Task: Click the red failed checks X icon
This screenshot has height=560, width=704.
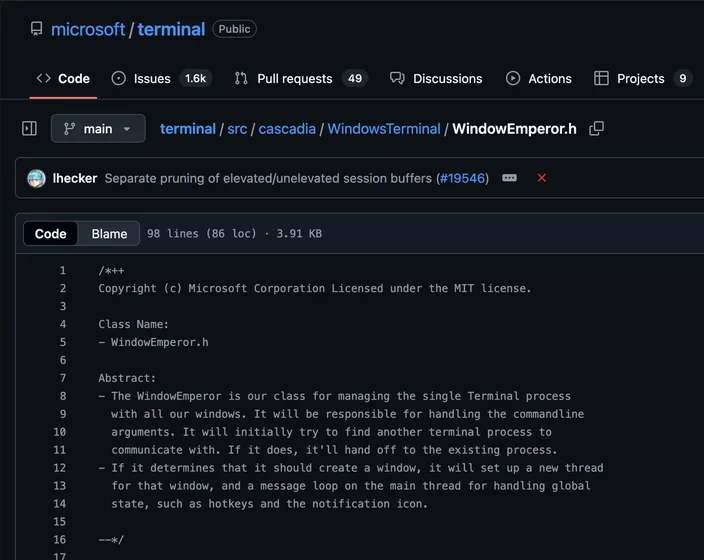Action: [542, 178]
